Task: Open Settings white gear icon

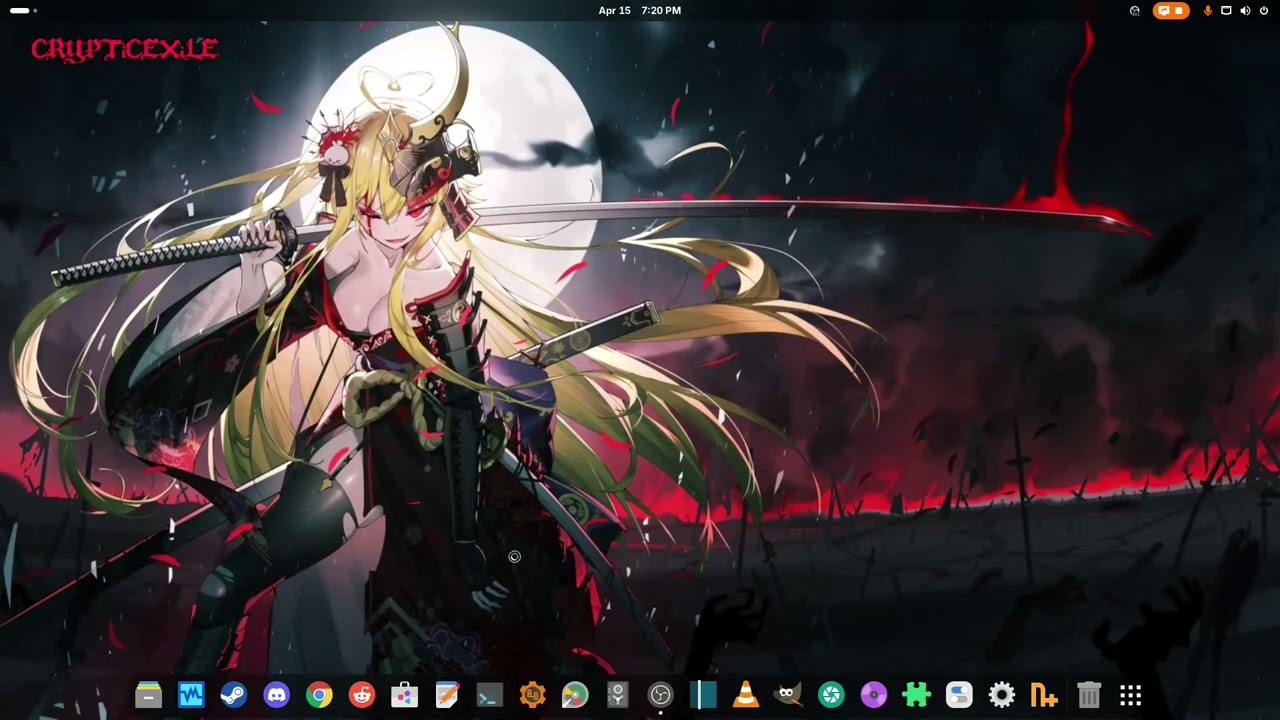Action: (x=1002, y=695)
